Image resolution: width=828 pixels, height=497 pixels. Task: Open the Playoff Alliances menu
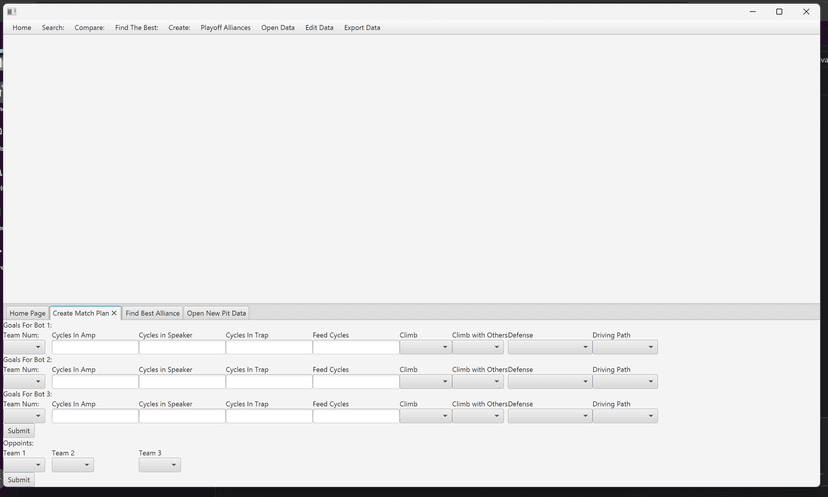click(x=225, y=27)
